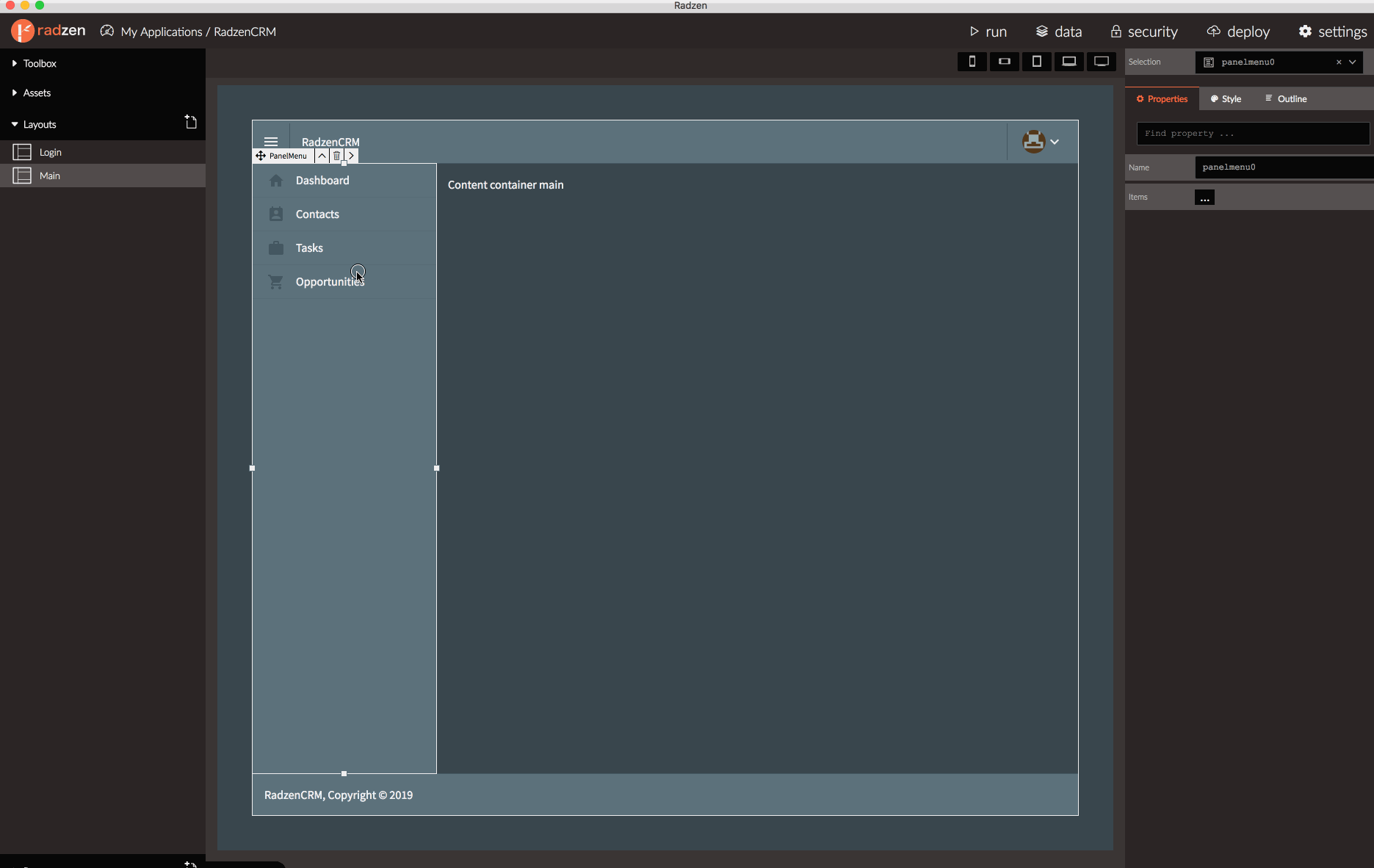Switch preview to desktop monitor viewport
The height and width of the screenshot is (868, 1374).
click(1102, 62)
